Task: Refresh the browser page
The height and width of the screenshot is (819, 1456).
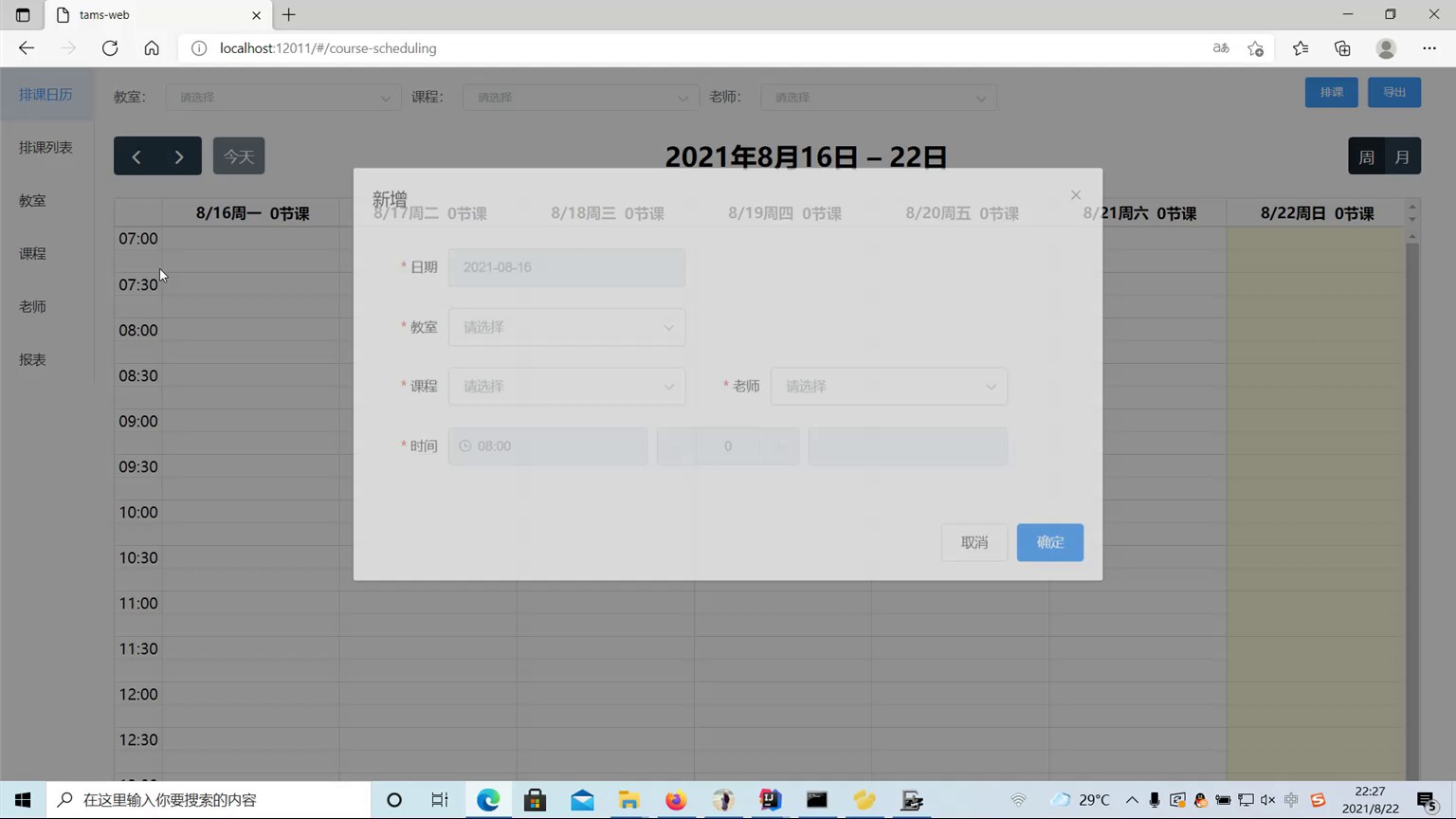Action: [110, 48]
